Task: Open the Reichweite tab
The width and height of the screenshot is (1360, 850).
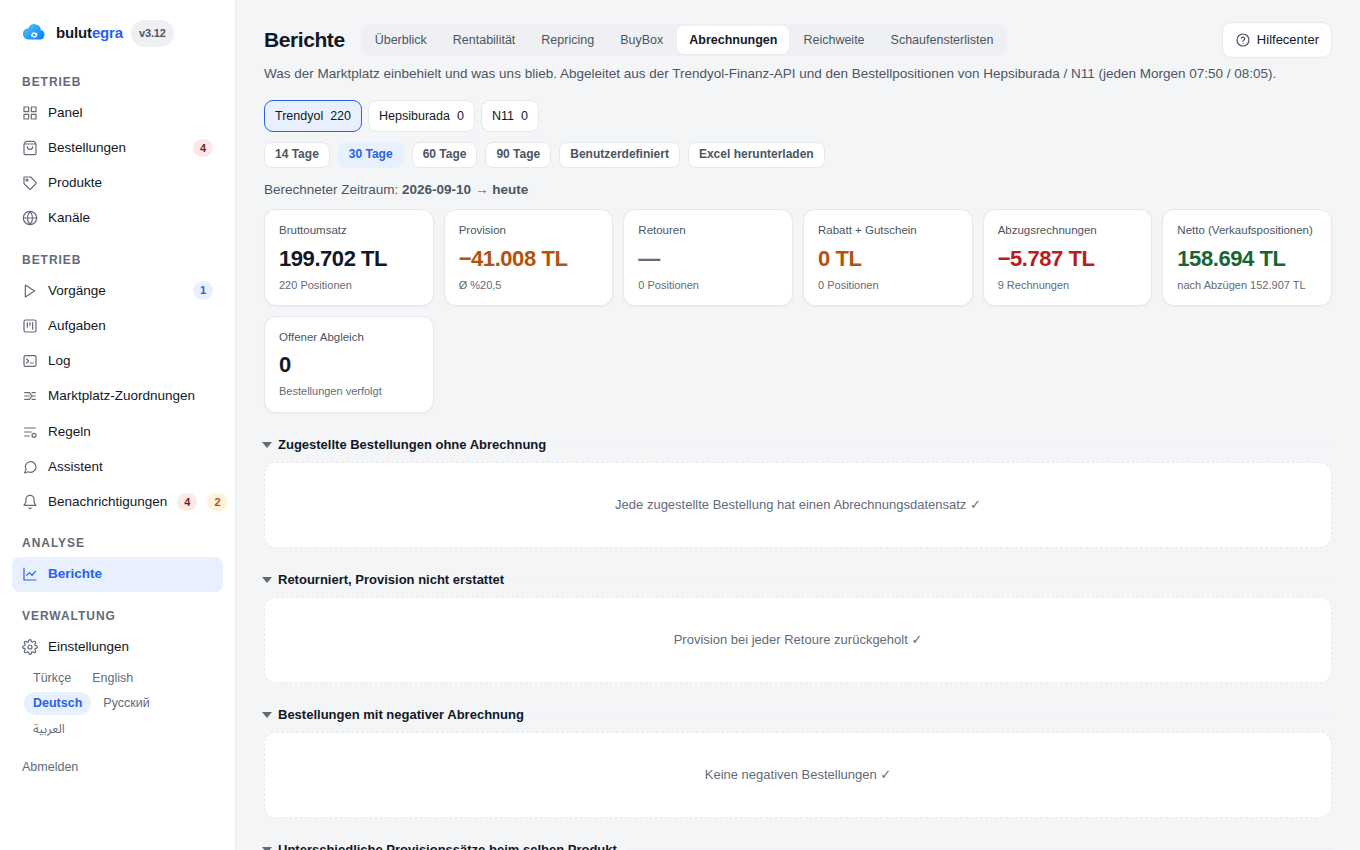Action: (x=834, y=40)
